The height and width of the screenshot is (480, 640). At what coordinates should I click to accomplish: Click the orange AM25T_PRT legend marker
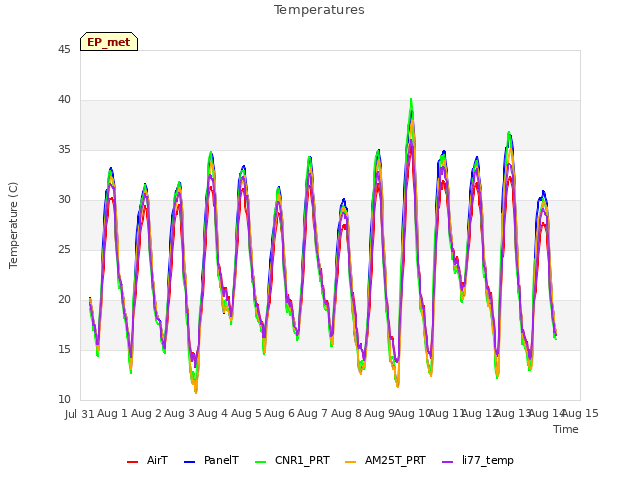pos(351,462)
